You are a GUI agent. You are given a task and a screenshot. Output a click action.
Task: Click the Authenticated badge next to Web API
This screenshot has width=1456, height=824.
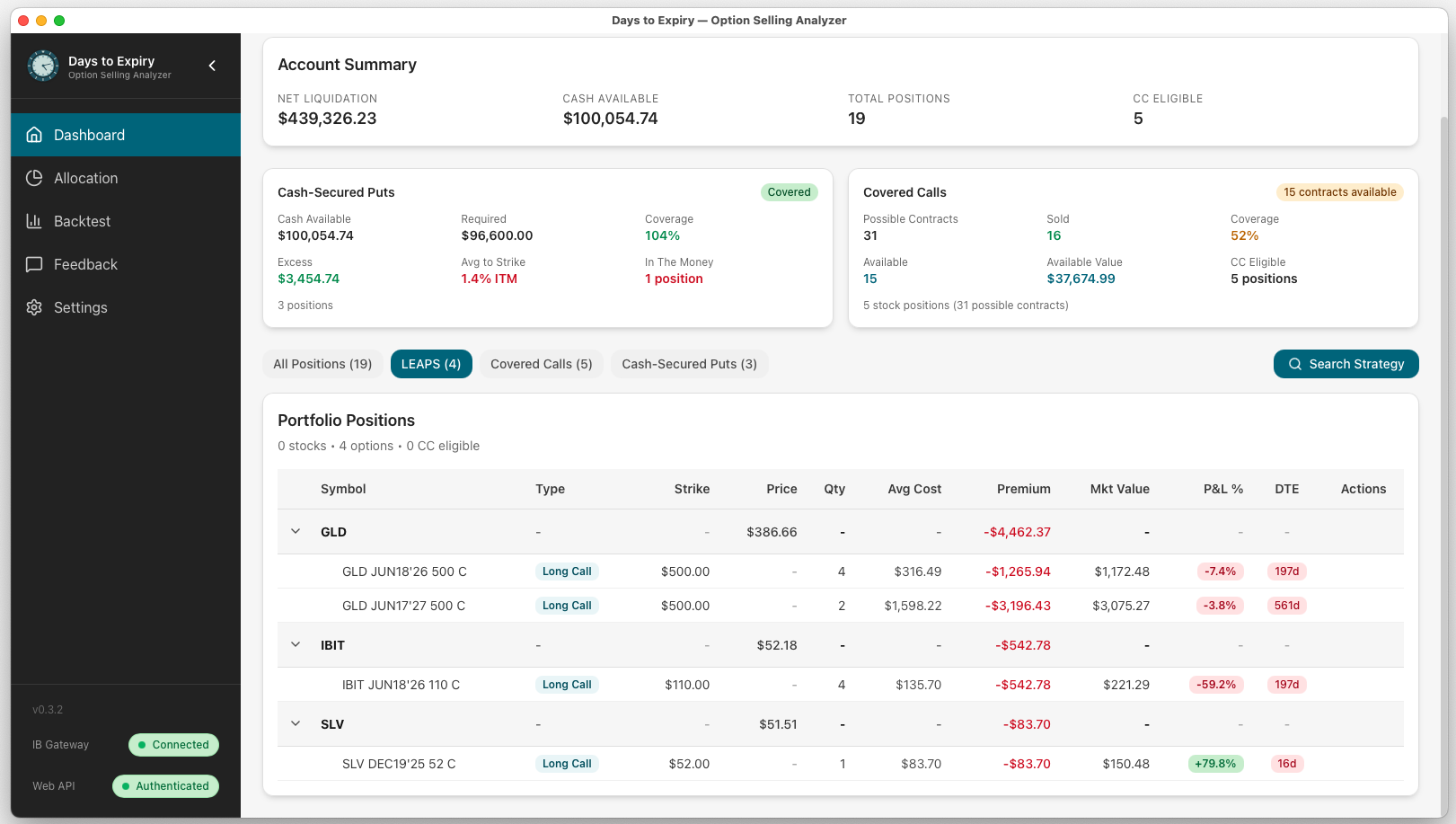(x=165, y=786)
